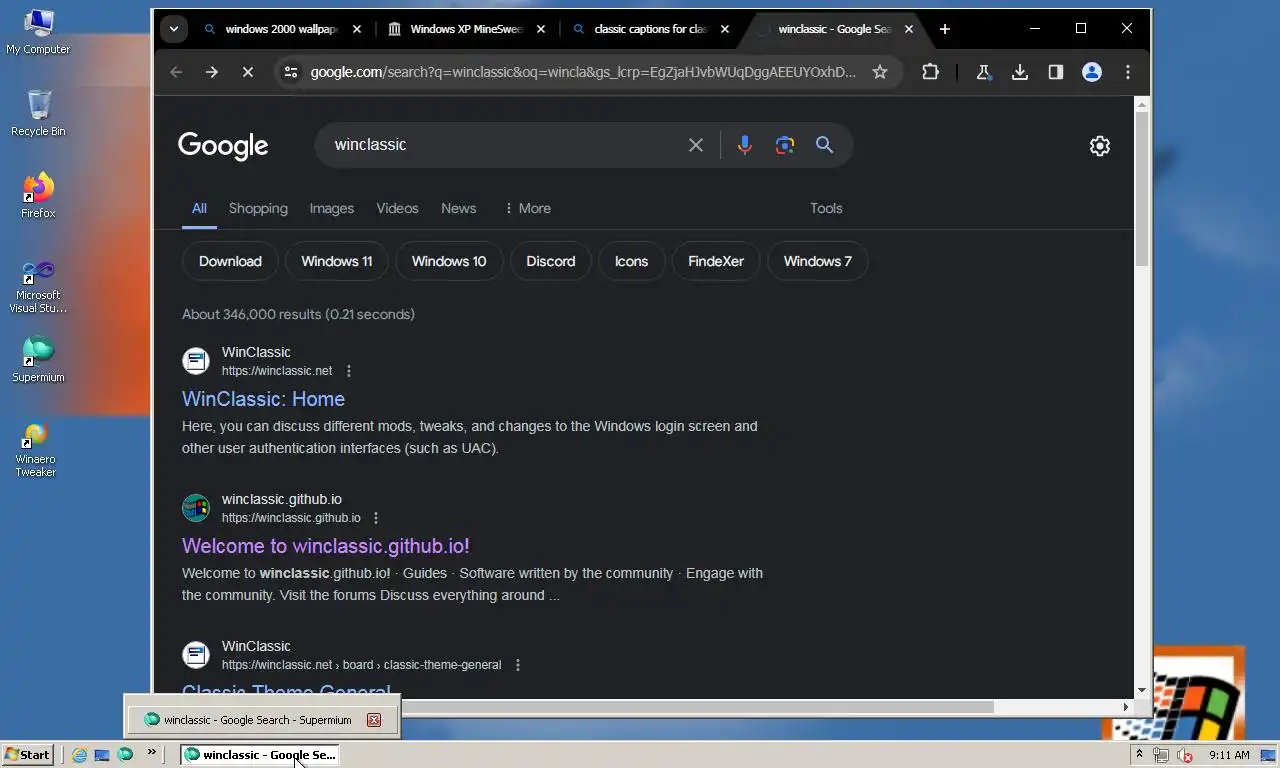The width and height of the screenshot is (1280, 768).
Task: Open the Chrome Labs flask icon
Action: pos(984,72)
